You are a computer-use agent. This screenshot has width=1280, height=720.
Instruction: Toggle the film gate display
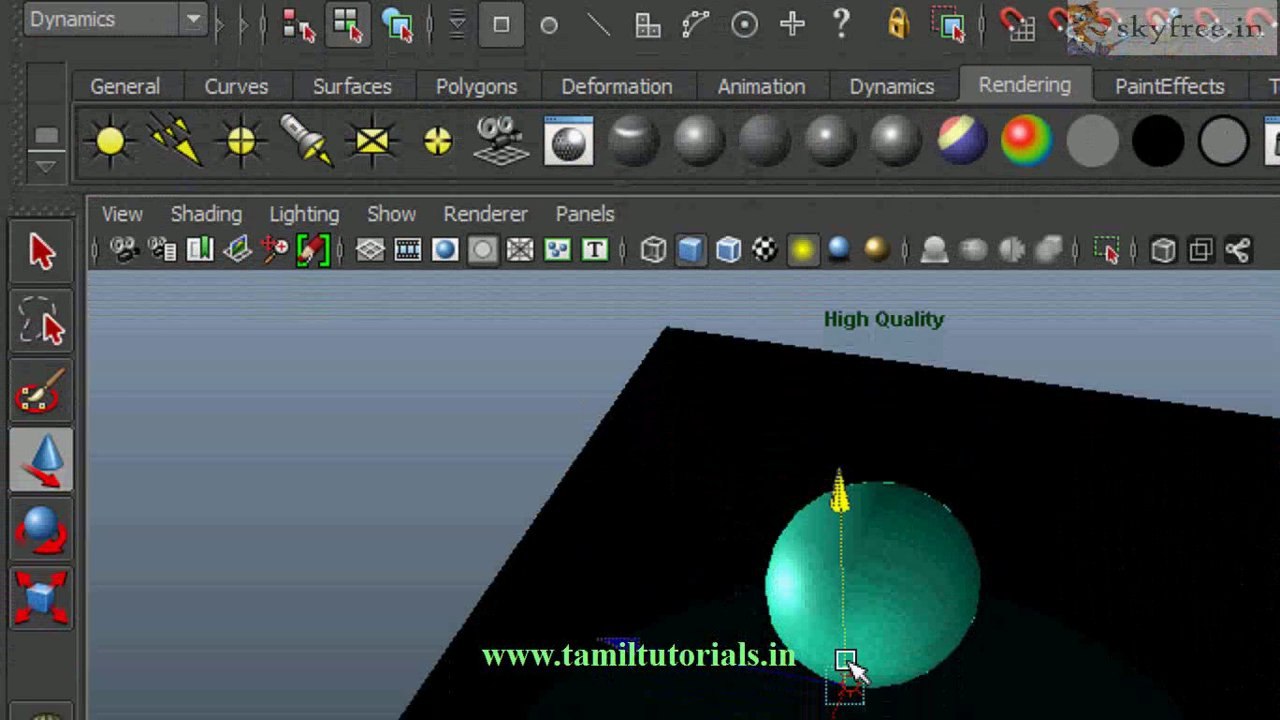pos(408,250)
